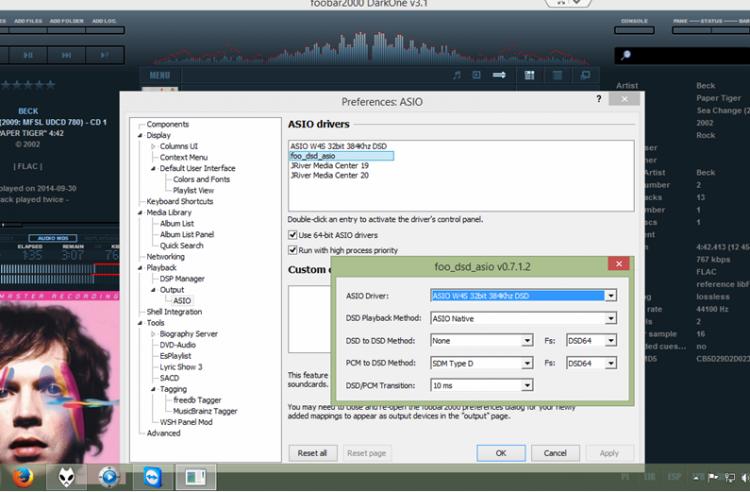Select JRiver Media Center 20 driver
This screenshot has height=492, width=750.
[x=330, y=175]
